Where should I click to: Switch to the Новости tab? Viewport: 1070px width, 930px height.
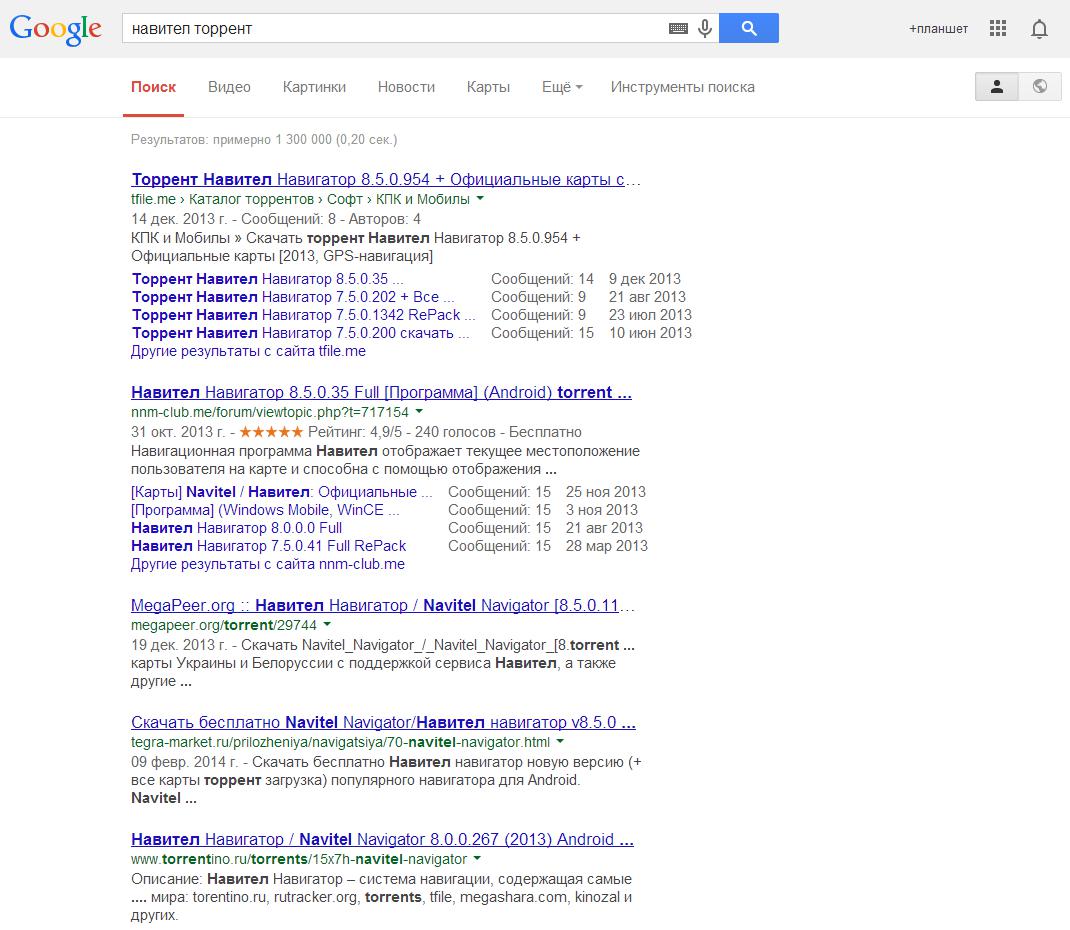[x=407, y=87]
